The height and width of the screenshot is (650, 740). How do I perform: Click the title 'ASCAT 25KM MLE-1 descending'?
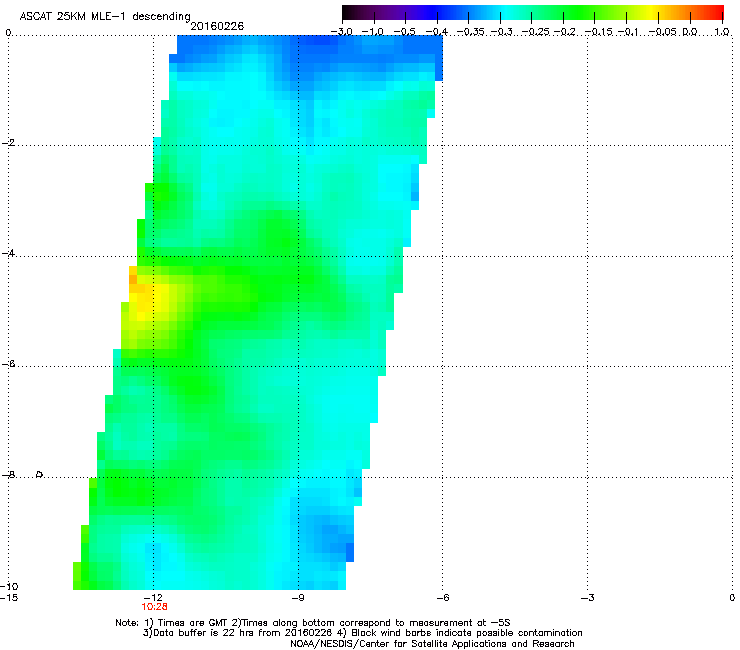point(105,17)
